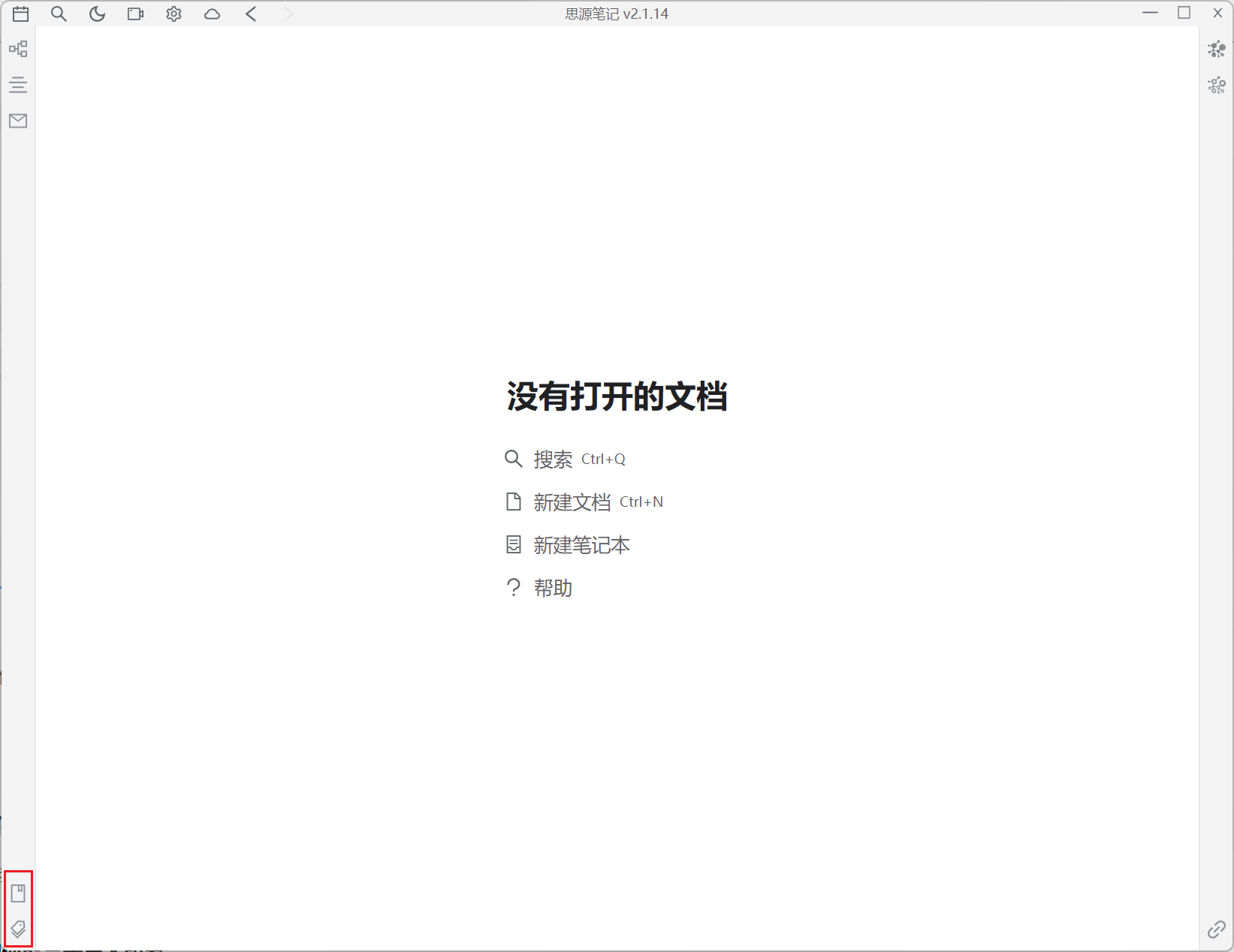Go back with the left arrow
Viewport: 1234px width, 952px height.
coord(251,14)
